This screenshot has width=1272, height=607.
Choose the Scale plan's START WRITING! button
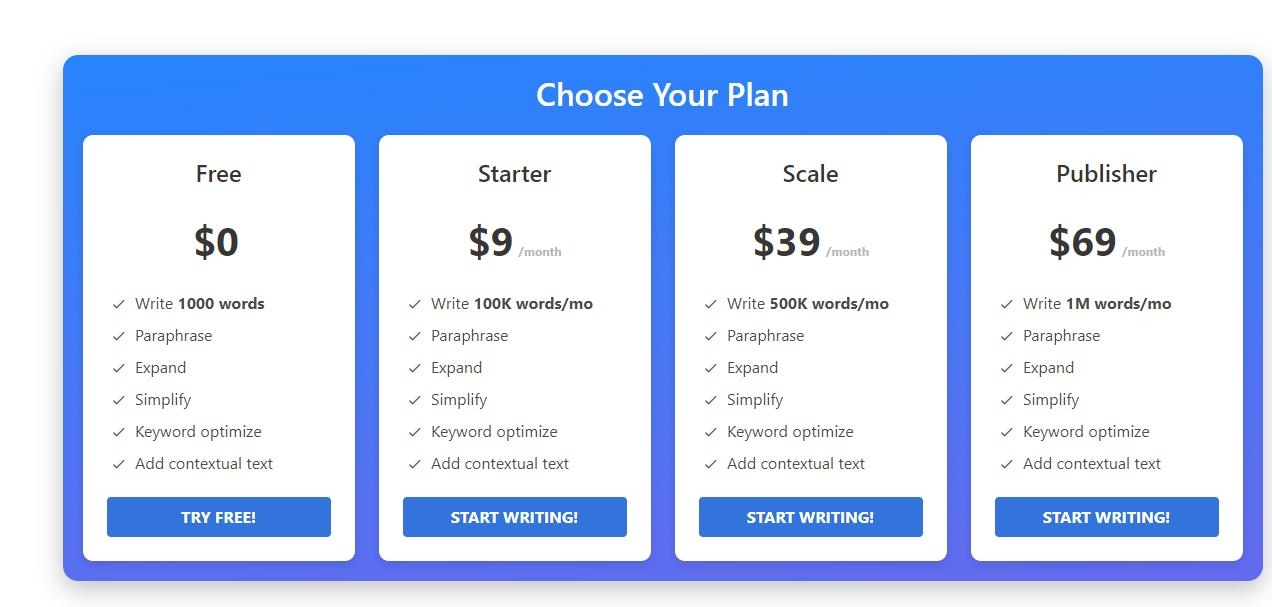point(811,517)
